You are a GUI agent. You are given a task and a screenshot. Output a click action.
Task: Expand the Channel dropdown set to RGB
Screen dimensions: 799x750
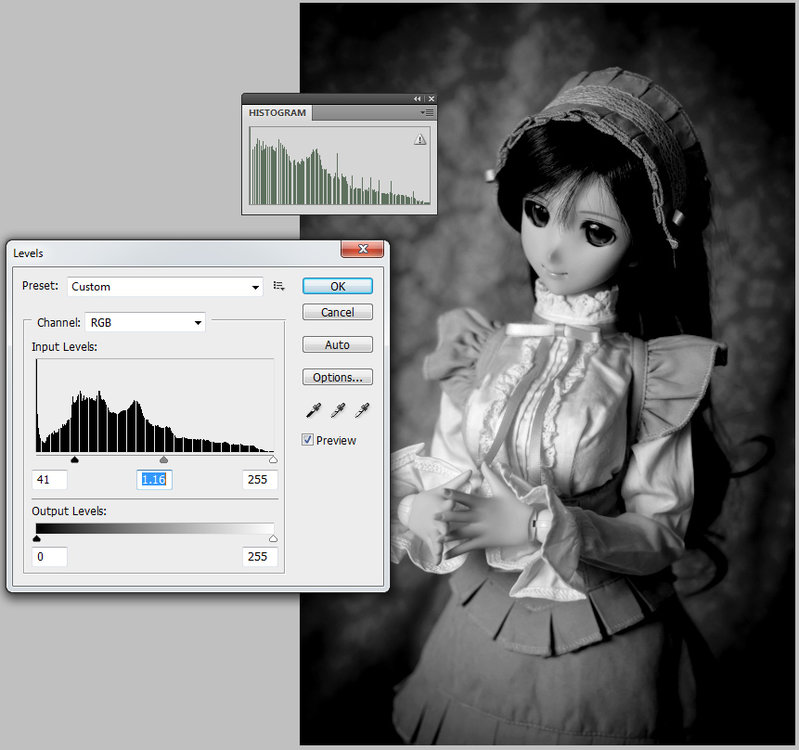tap(145, 322)
